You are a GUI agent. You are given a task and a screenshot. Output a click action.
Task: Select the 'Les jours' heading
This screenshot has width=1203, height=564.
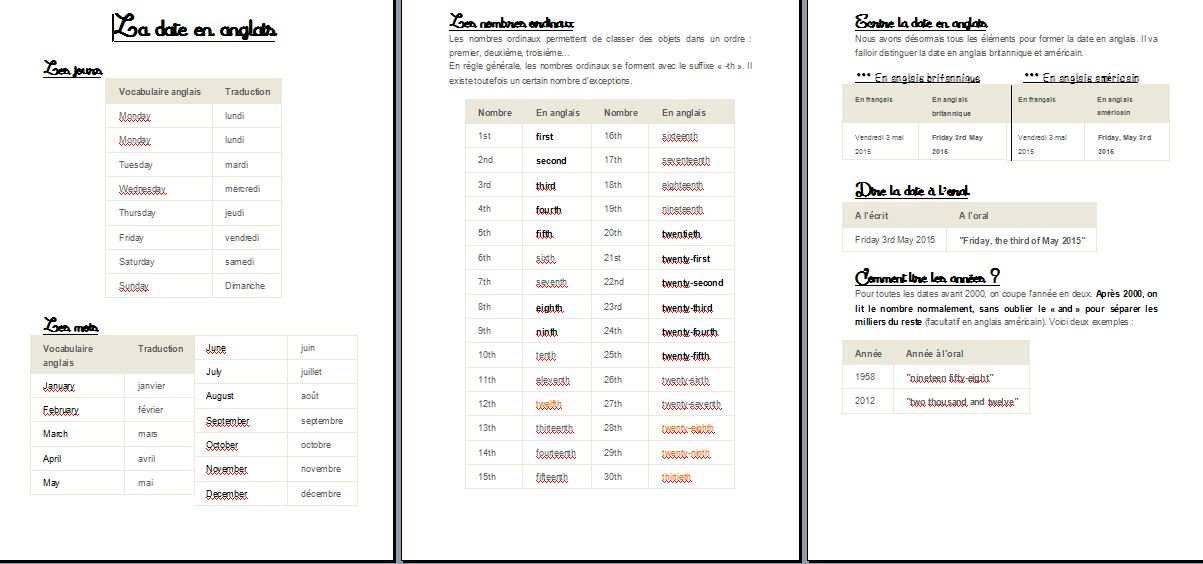(x=72, y=69)
